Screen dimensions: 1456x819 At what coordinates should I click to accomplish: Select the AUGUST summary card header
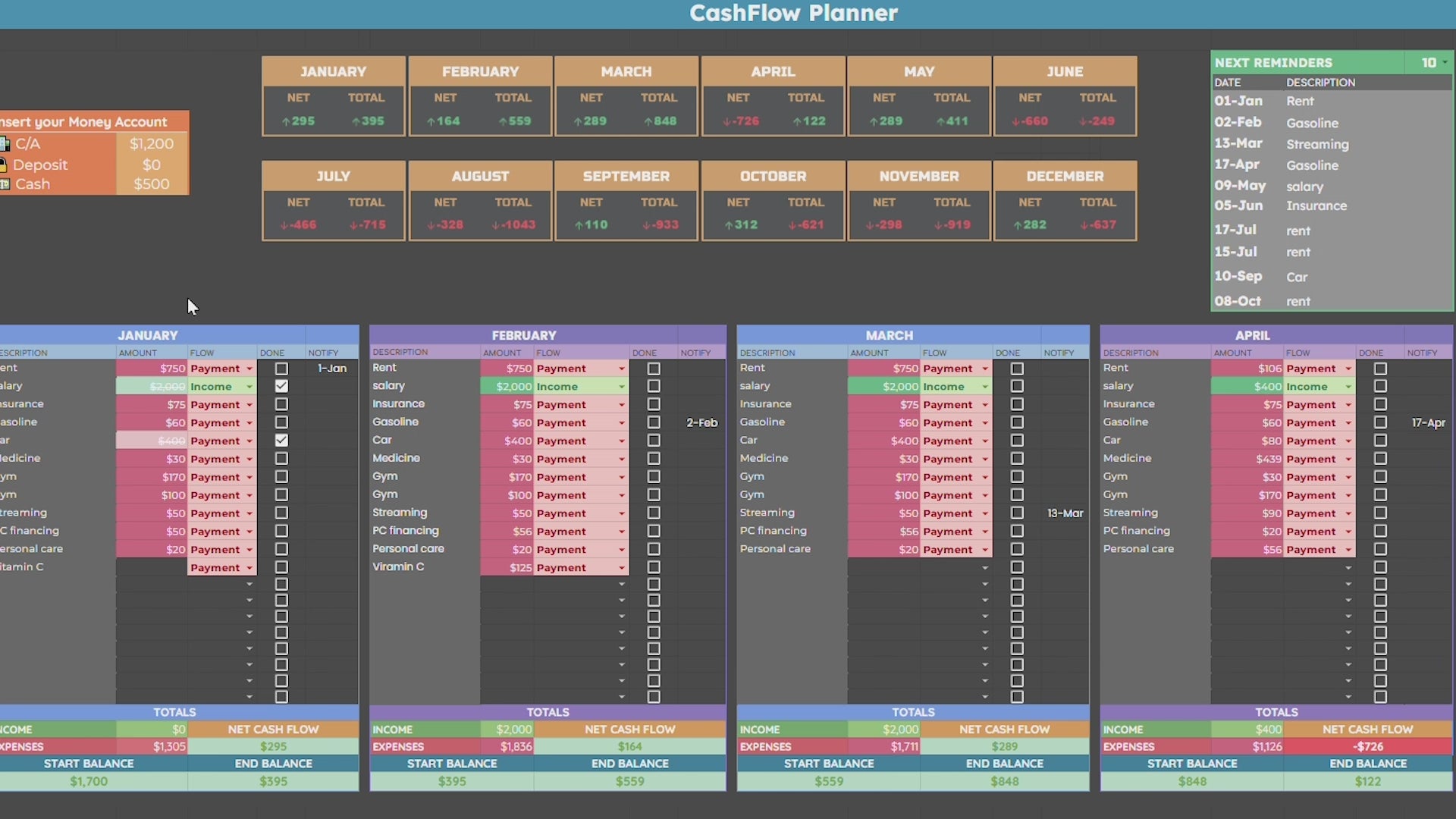480,176
